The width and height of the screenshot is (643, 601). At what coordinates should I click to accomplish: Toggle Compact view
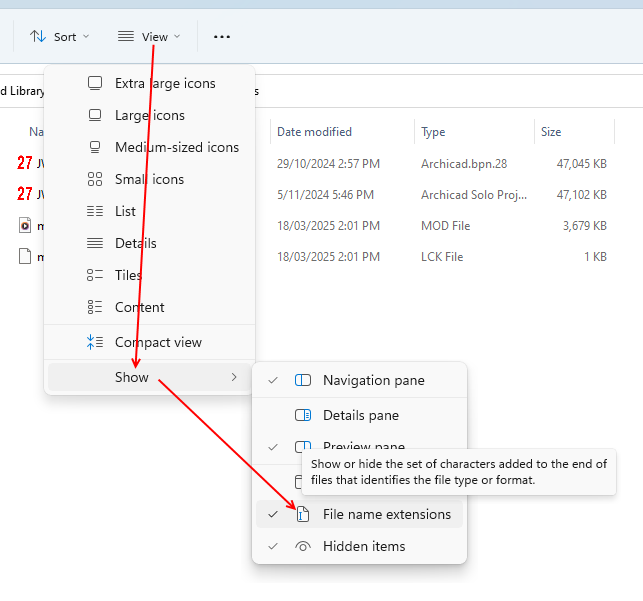tap(149, 342)
